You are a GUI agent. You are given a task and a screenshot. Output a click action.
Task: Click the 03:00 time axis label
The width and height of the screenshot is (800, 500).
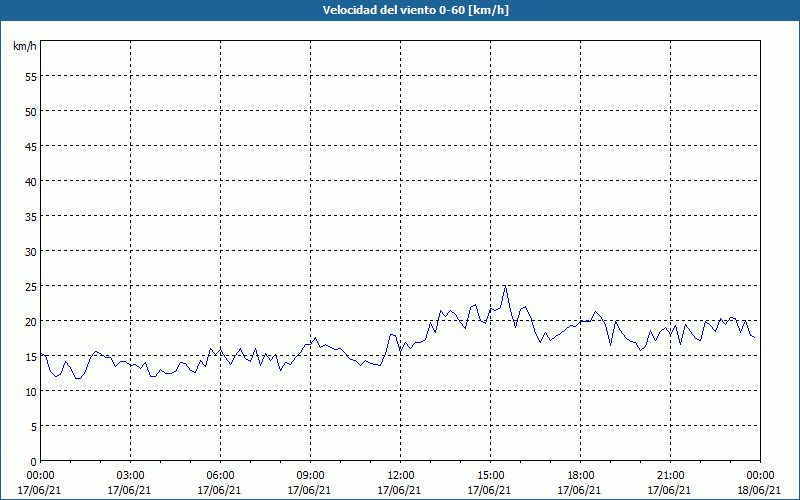coord(131,476)
